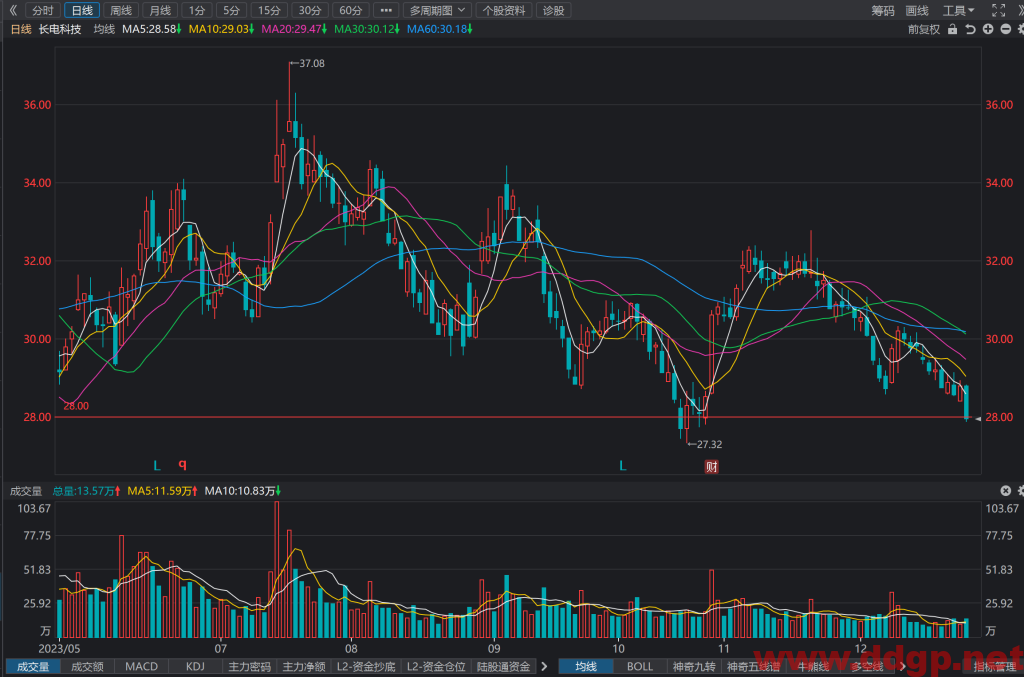Select the 15分 period
The height and width of the screenshot is (677, 1024).
[269, 10]
